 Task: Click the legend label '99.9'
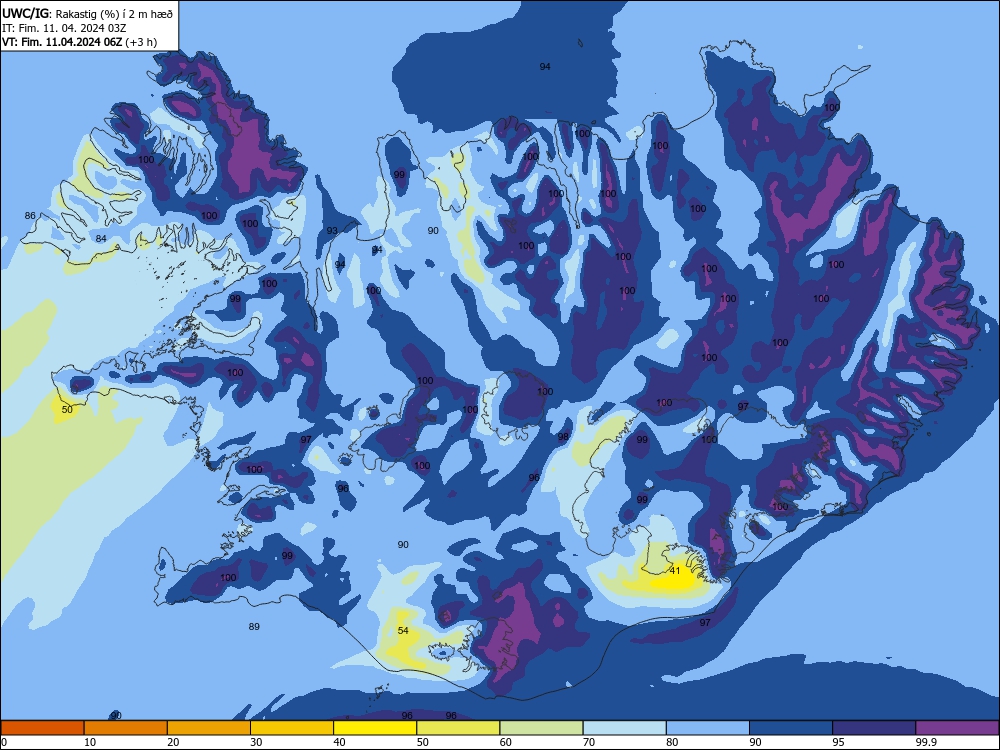click(x=926, y=742)
